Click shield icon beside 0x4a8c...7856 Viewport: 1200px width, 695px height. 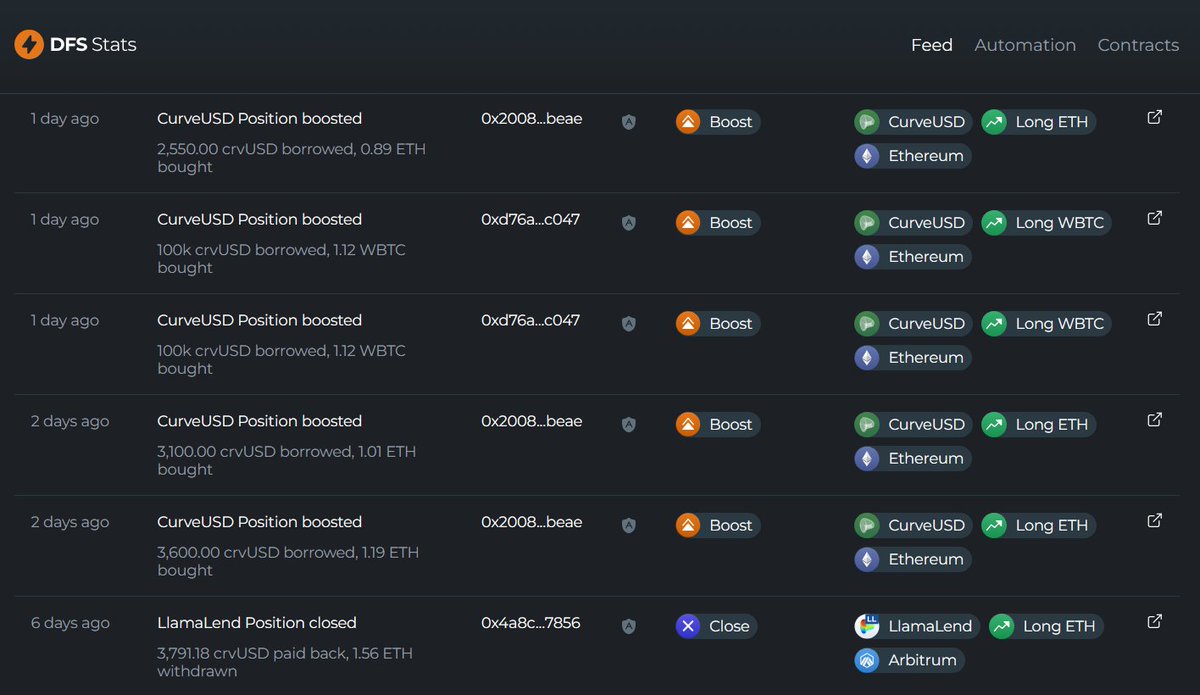tap(628, 626)
